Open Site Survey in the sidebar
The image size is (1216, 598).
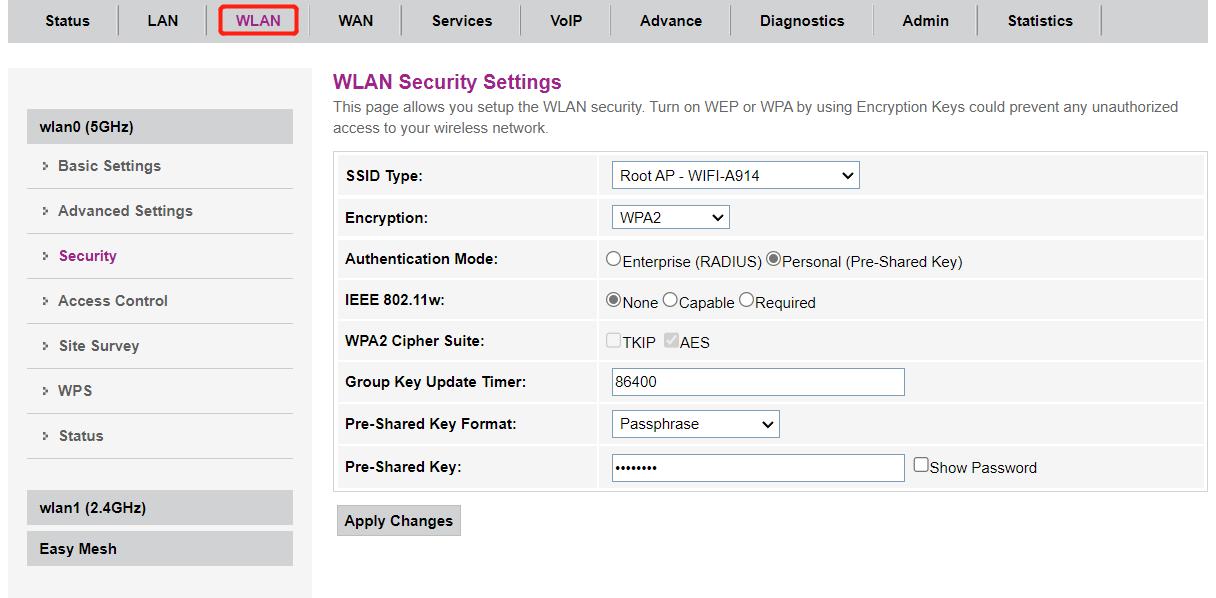click(x=98, y=346)
